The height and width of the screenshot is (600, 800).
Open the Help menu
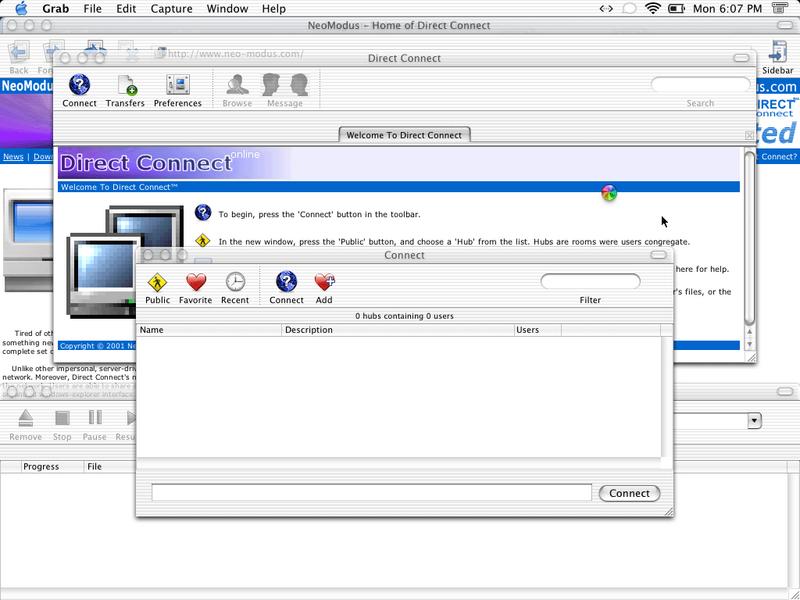tap(274, 9)
